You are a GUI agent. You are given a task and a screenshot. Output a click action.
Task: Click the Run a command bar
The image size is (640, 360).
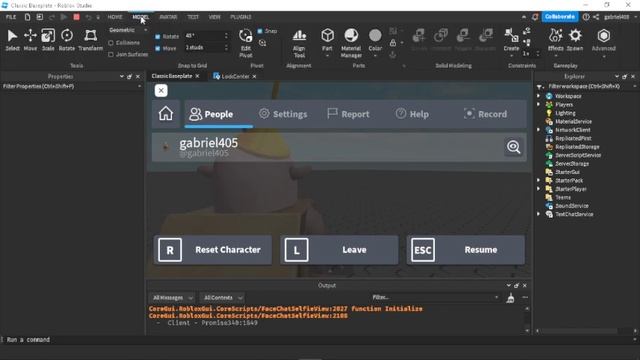click(x=318, y=340)
